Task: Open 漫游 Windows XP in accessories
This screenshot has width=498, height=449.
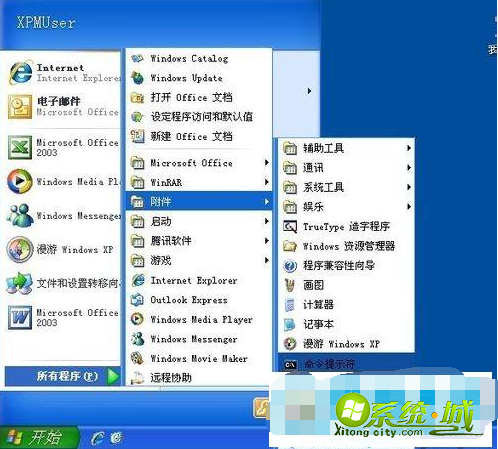Action: click(x=347, y=344)
